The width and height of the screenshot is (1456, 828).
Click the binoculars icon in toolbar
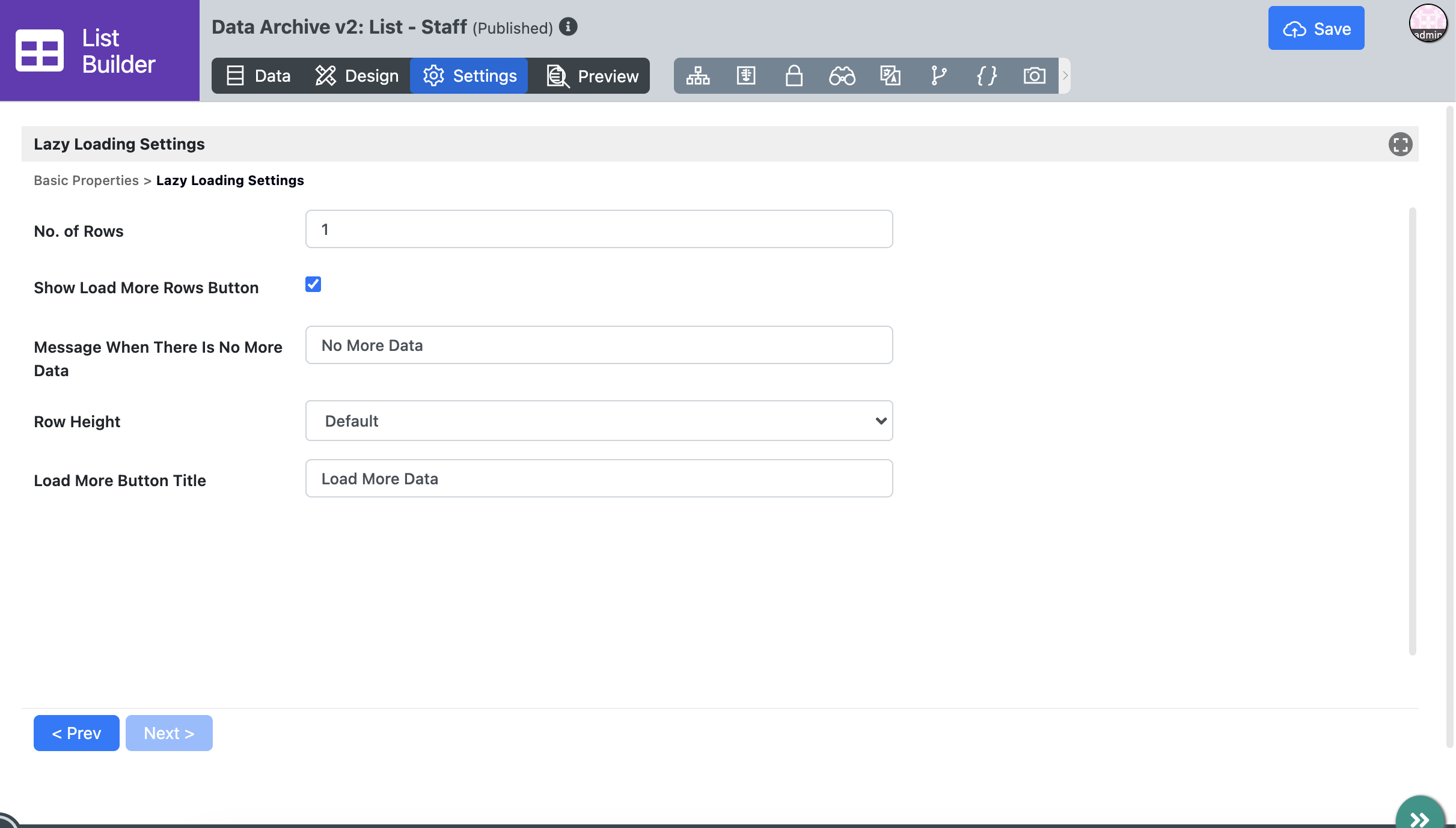[842, 76]
